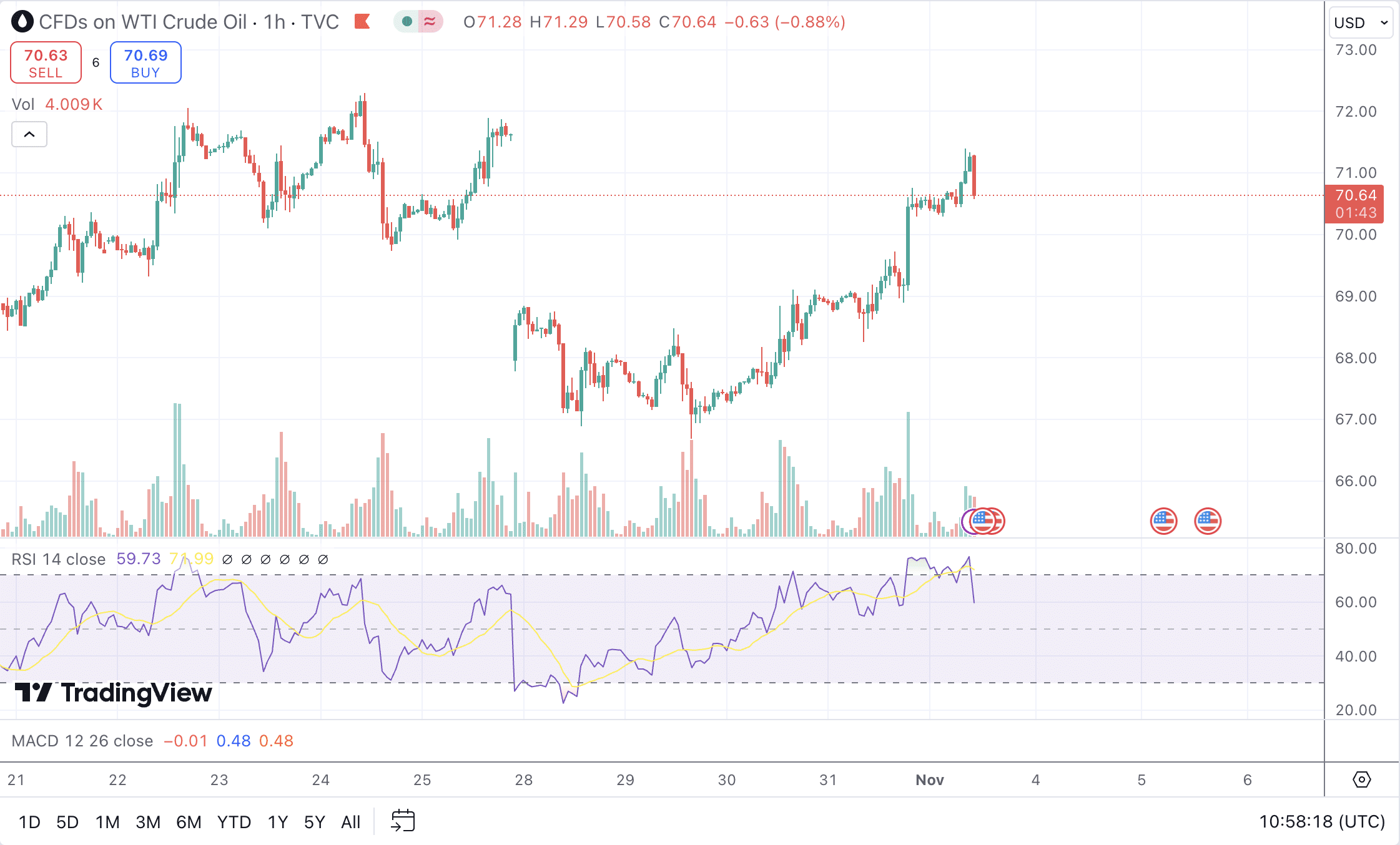Select the 1Y time range
The height and width of the screenshot is (845, 1400).
coord(278,822)
